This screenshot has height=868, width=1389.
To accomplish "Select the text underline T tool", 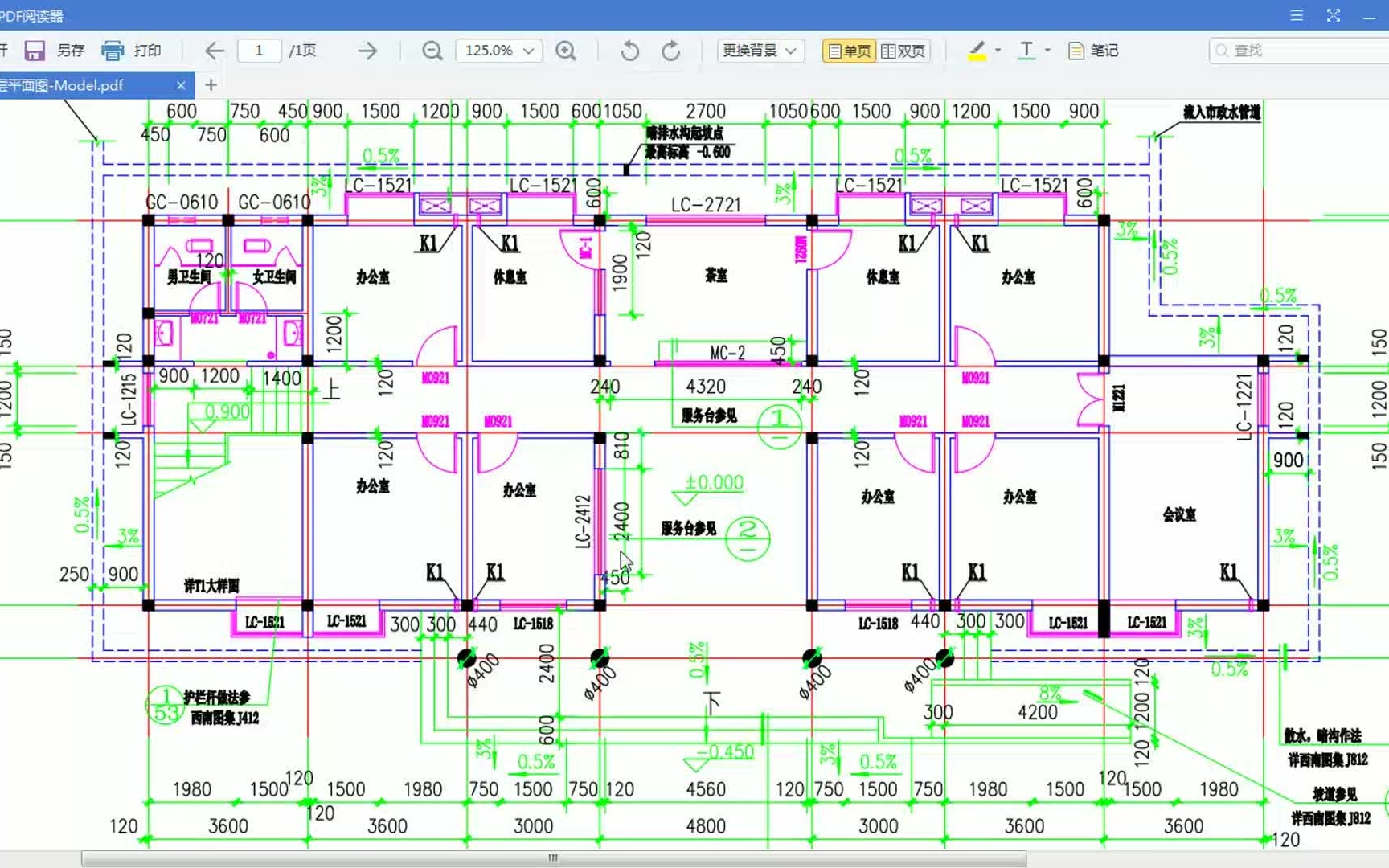I will (x=1026, y=51).
